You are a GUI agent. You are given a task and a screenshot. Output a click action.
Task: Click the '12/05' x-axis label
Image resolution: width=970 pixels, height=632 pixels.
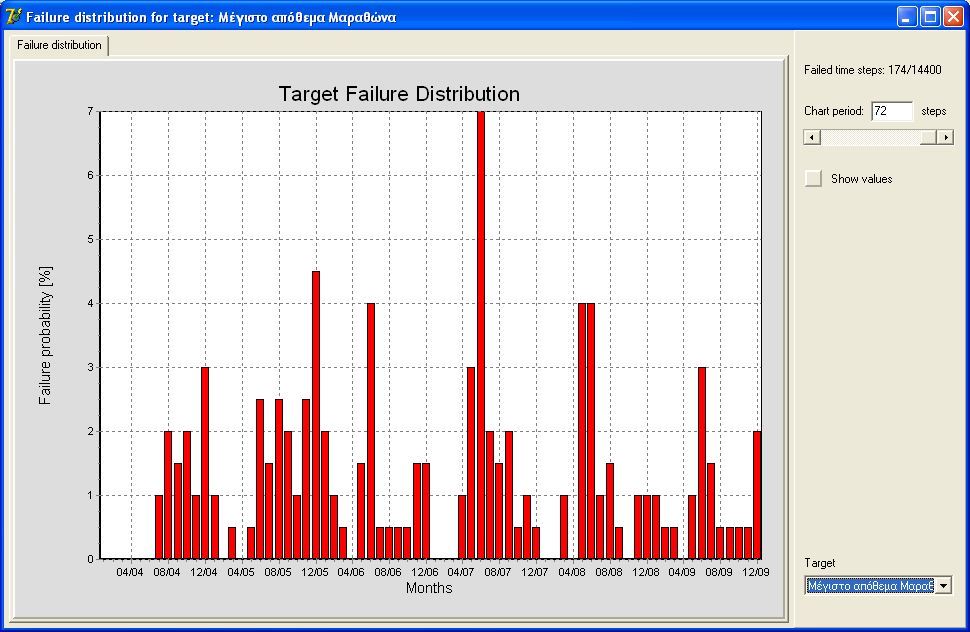coord(314,572)
